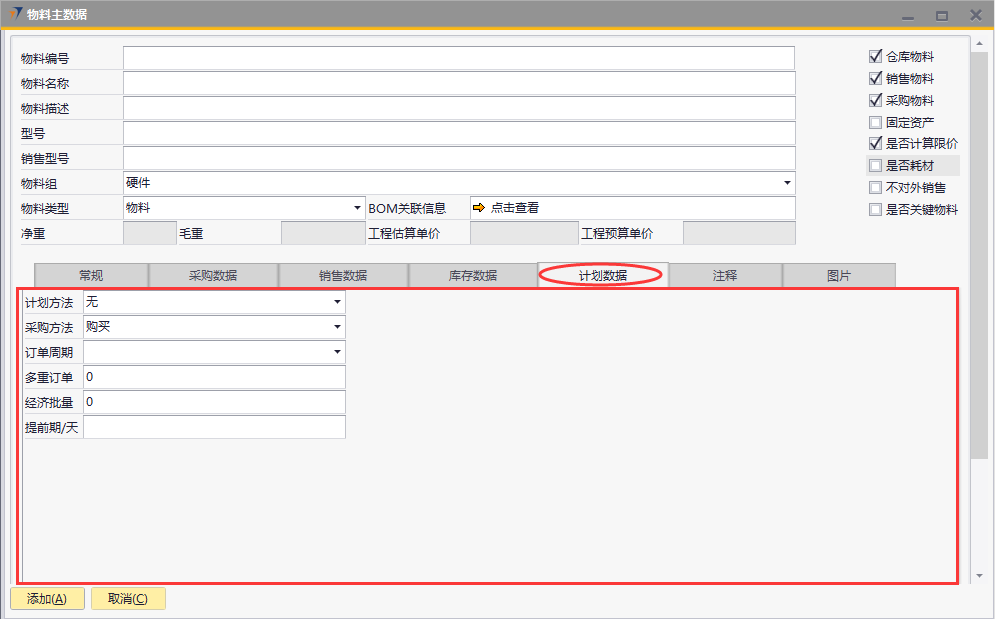This screenshot has height=619, width=995.
Task: Open the 采购方法 dropdown
Action: point(337,327)
